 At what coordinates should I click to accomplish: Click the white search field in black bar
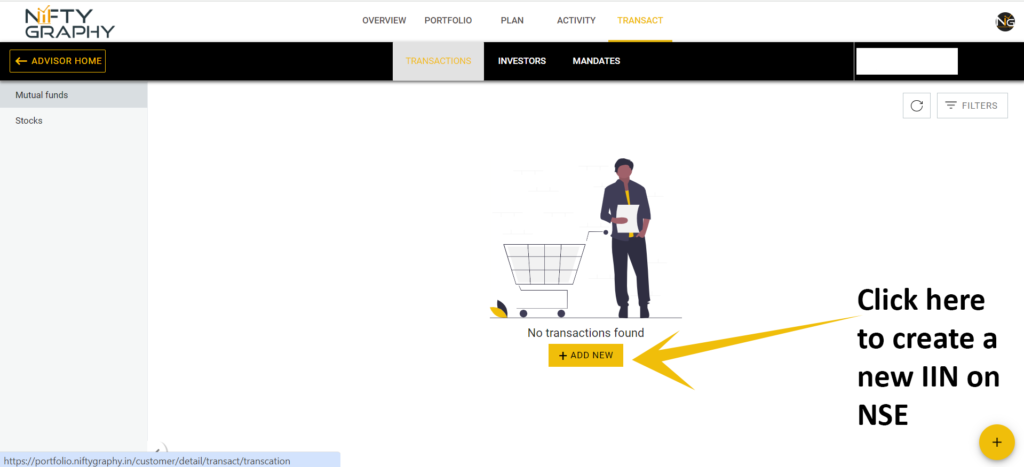coord(906,61)
